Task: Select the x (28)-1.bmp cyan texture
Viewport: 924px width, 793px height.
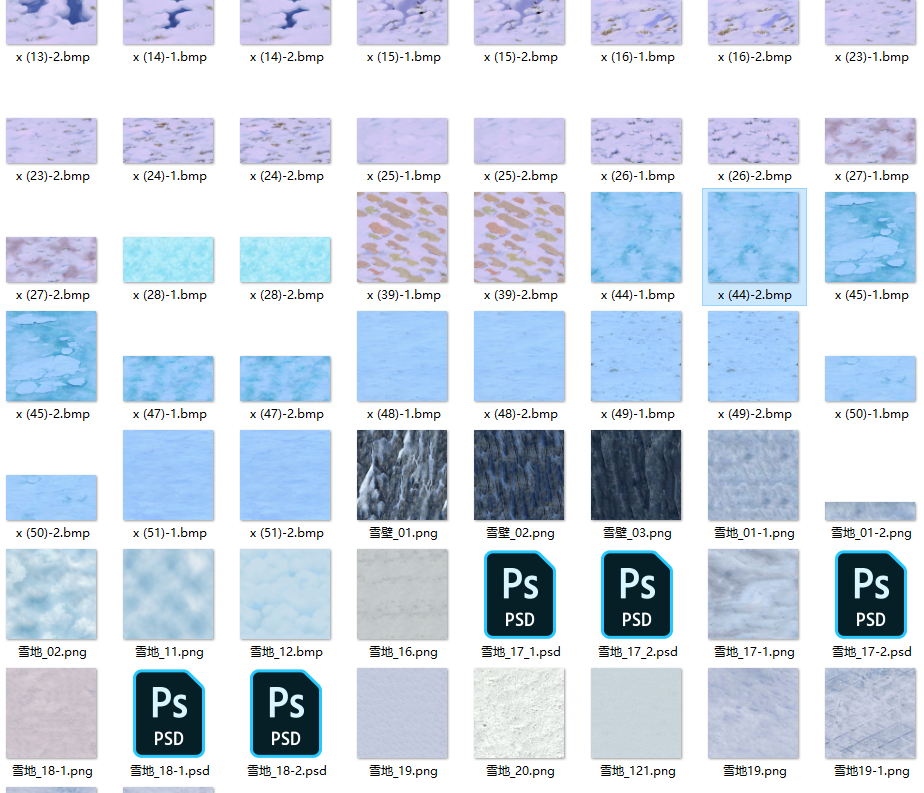Action: [169, 260]
